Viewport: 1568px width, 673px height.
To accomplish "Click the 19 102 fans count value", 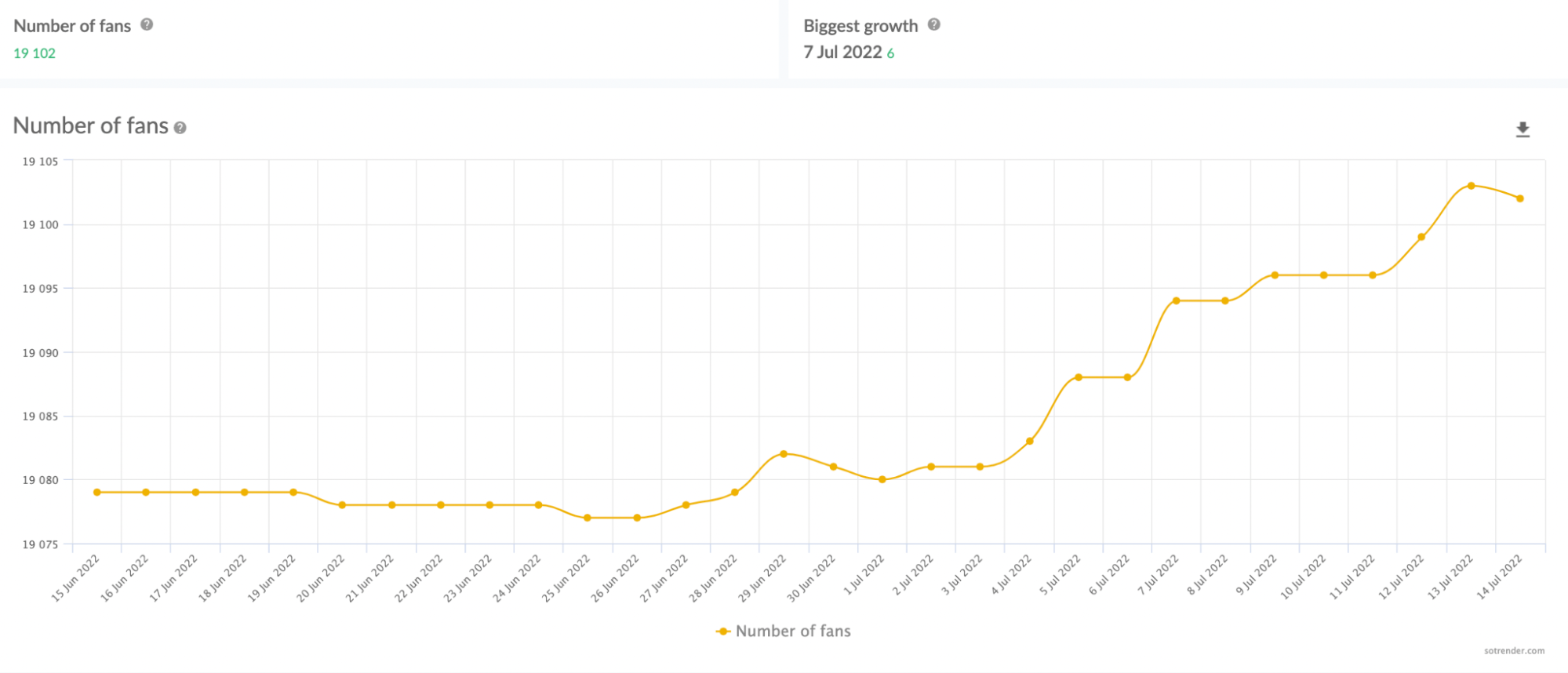I will (35, 53).
